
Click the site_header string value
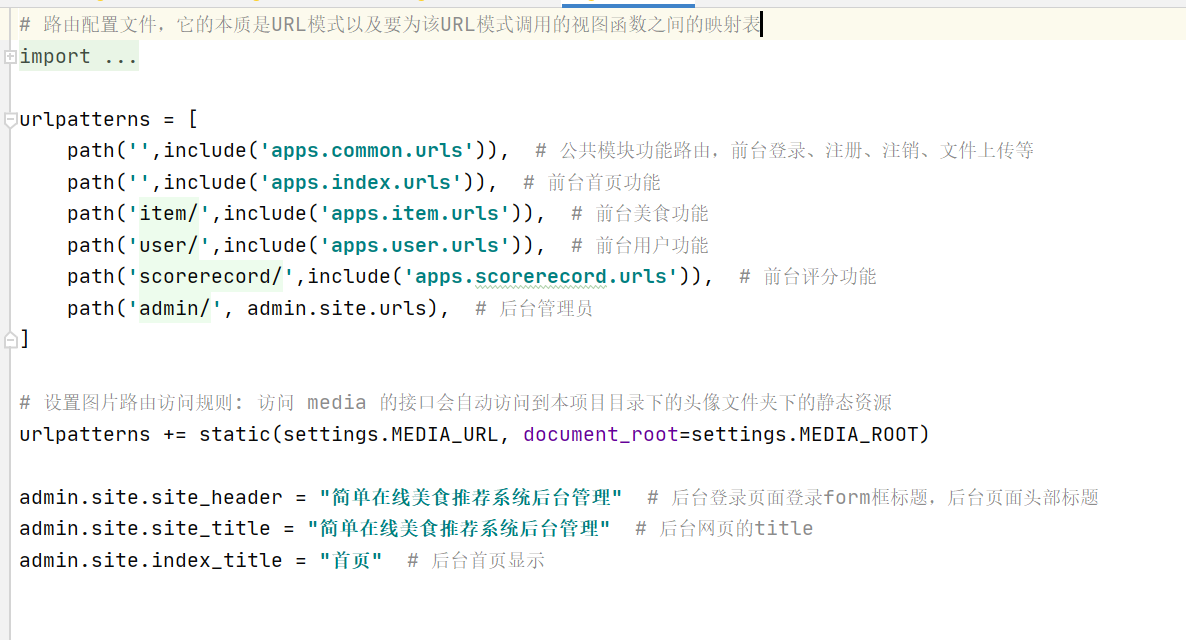coord(470,498)
